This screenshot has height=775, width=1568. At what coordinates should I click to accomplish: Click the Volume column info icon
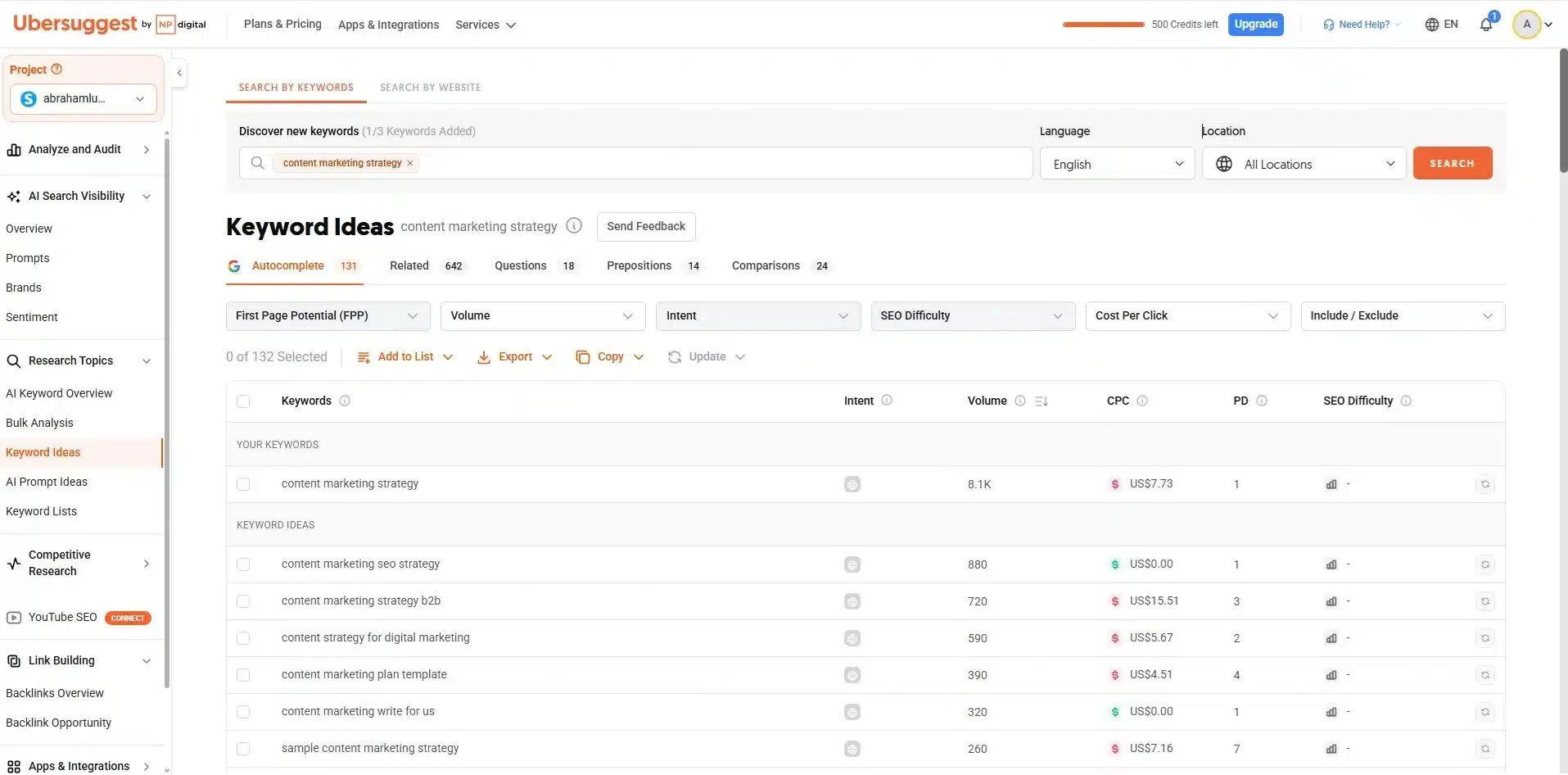[1020, 401]
